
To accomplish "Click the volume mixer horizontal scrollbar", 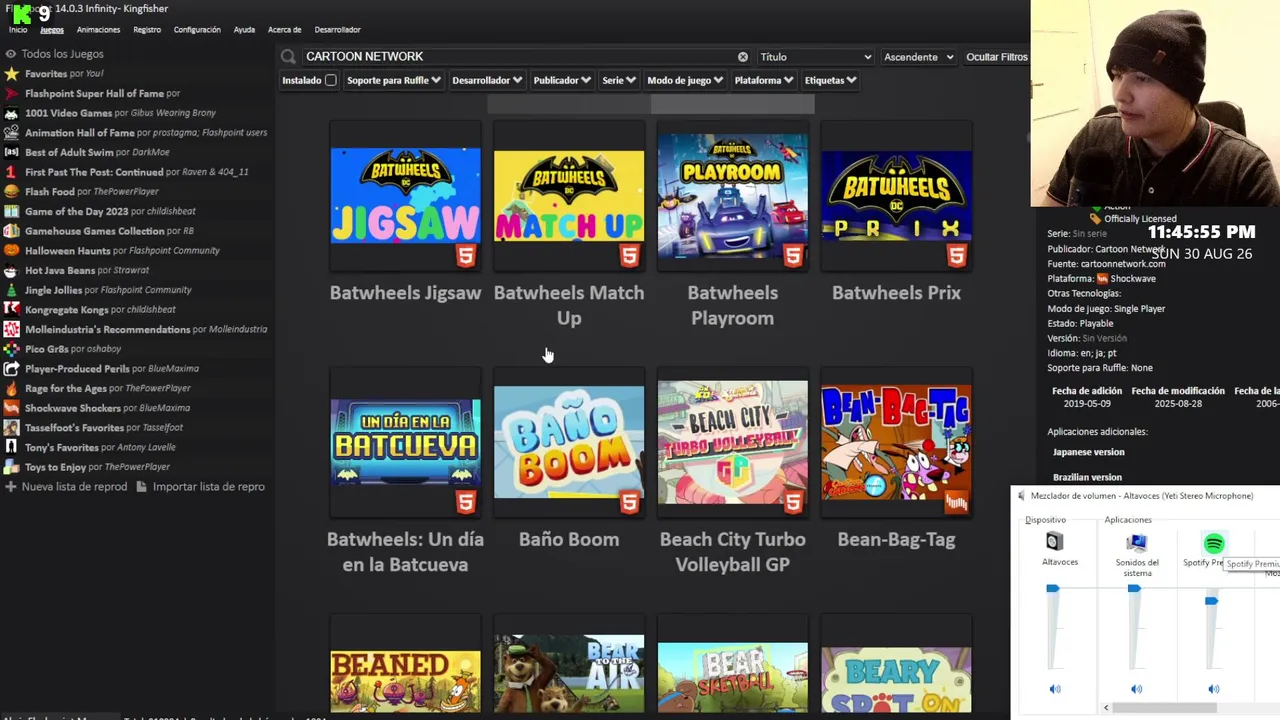I will pyautogui.click(x=1165, y=708).
